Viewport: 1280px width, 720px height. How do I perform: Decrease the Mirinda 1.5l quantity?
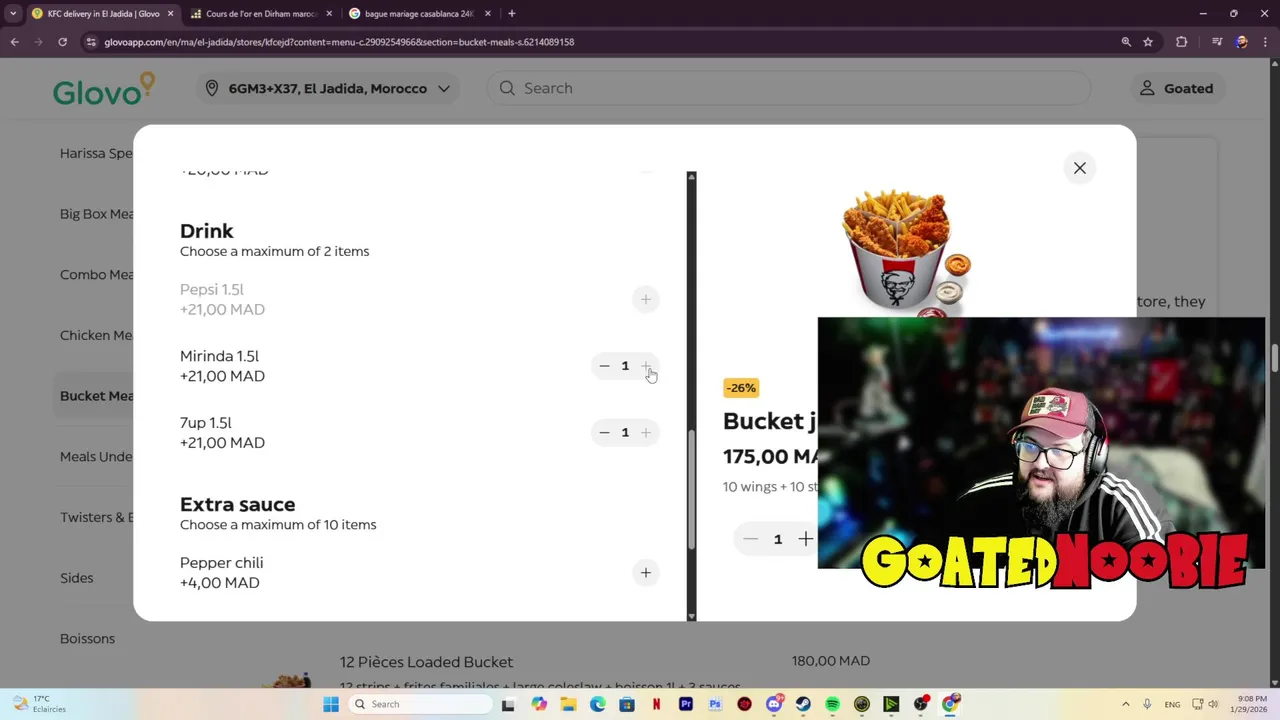pyautogui.click(x=604, y=366)
